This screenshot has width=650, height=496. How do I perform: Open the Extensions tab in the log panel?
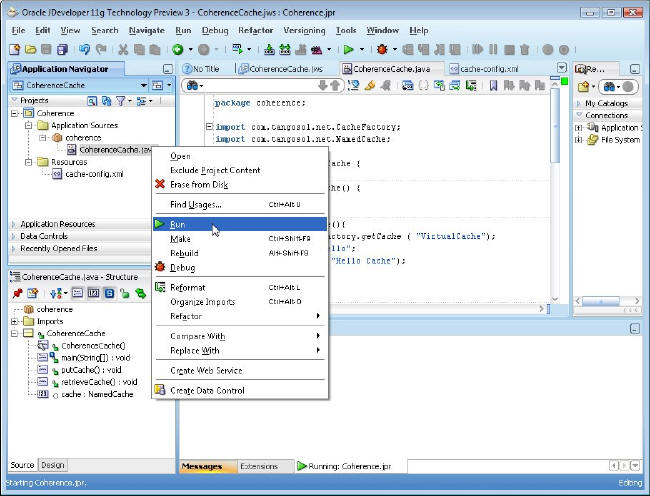click(258, 466)
